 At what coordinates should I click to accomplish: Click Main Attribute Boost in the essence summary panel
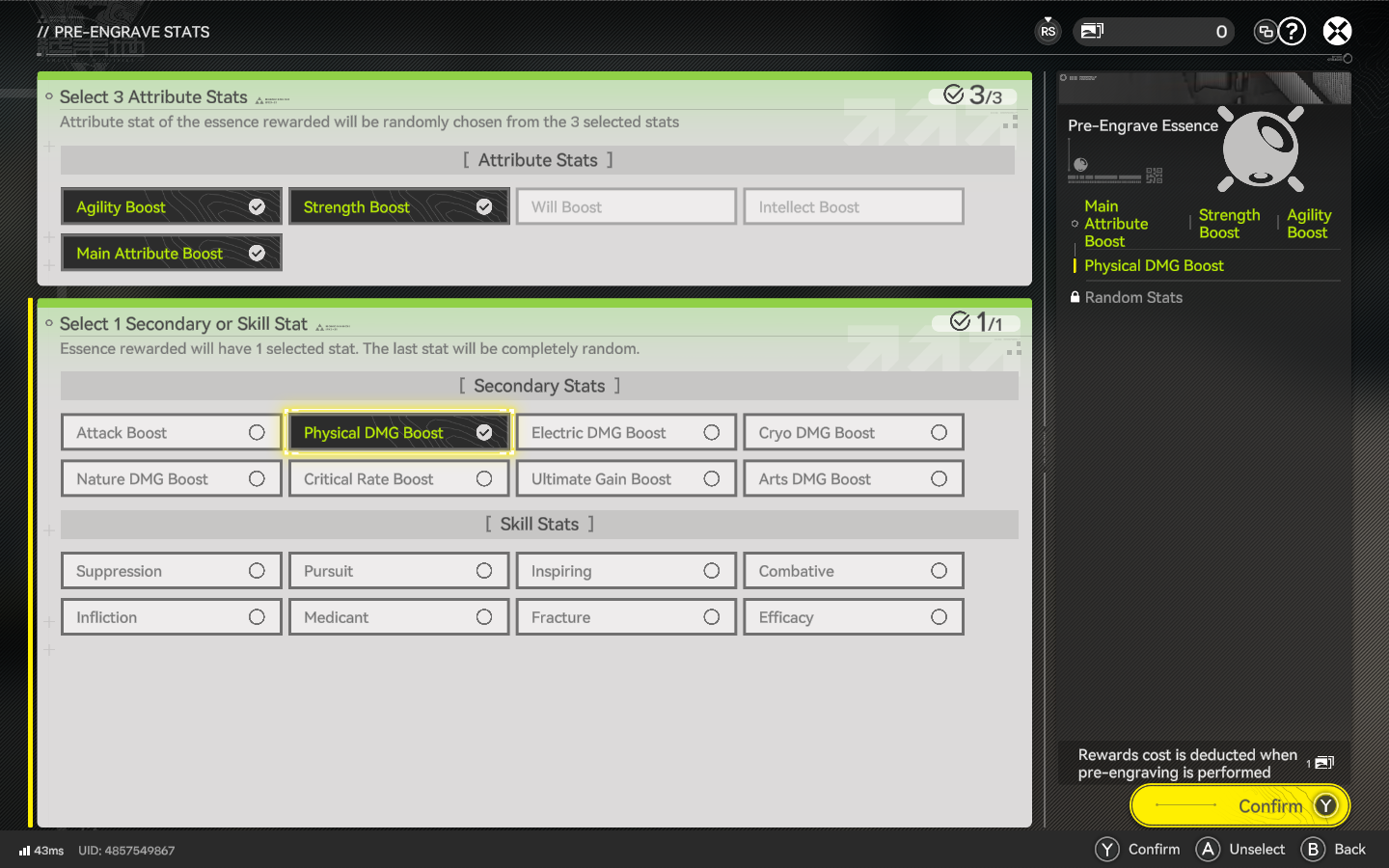coord(1116,224)
